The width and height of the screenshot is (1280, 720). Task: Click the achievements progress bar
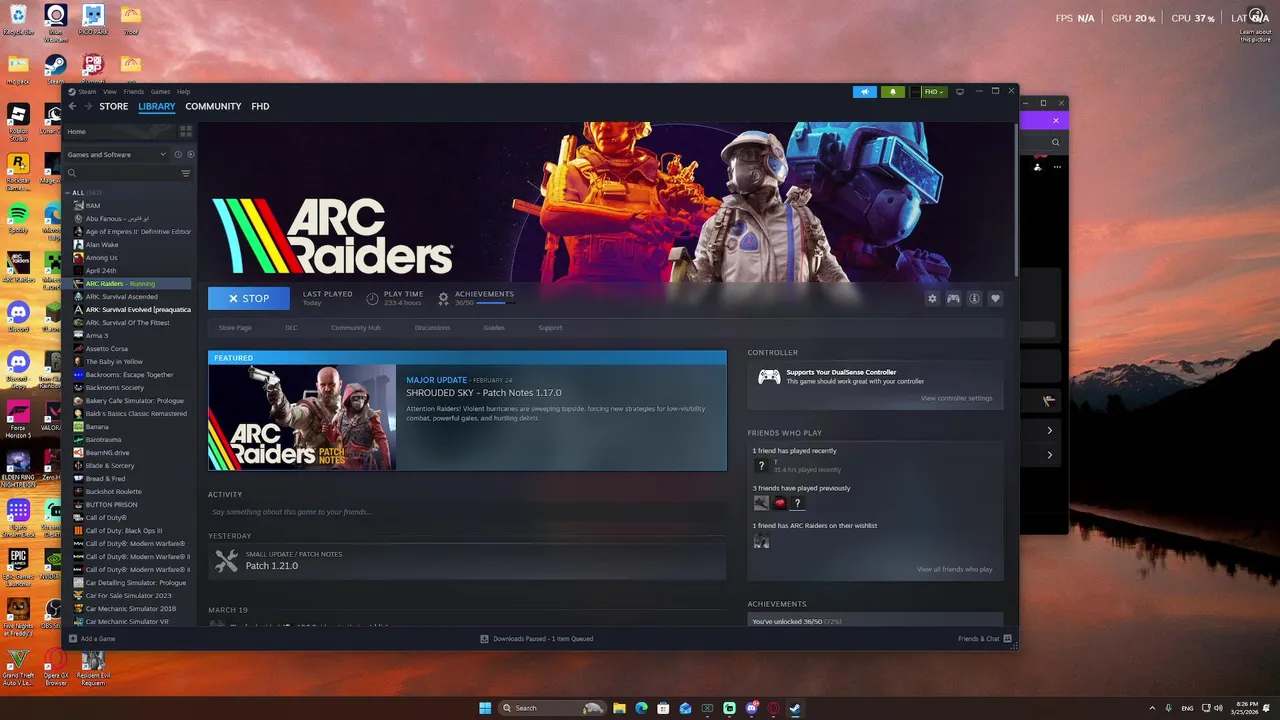(x=496, y=302)
